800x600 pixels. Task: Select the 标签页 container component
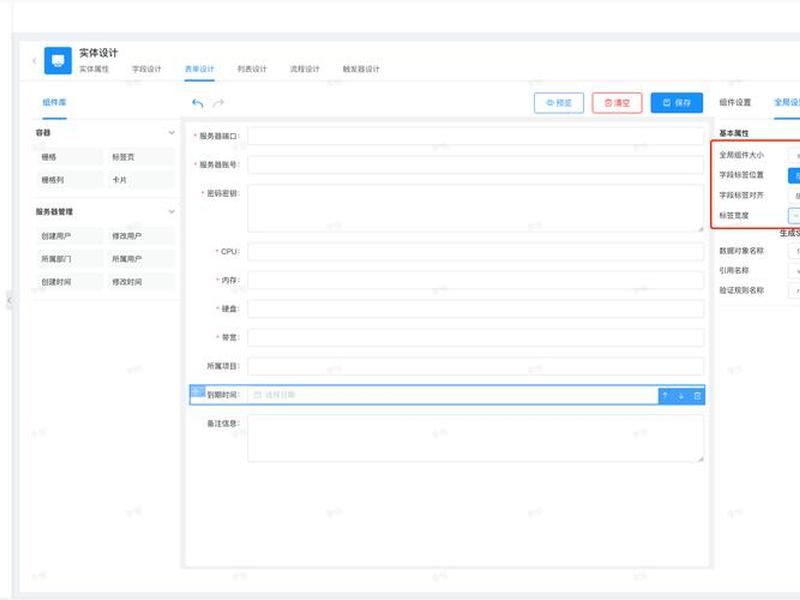[140, 157]
